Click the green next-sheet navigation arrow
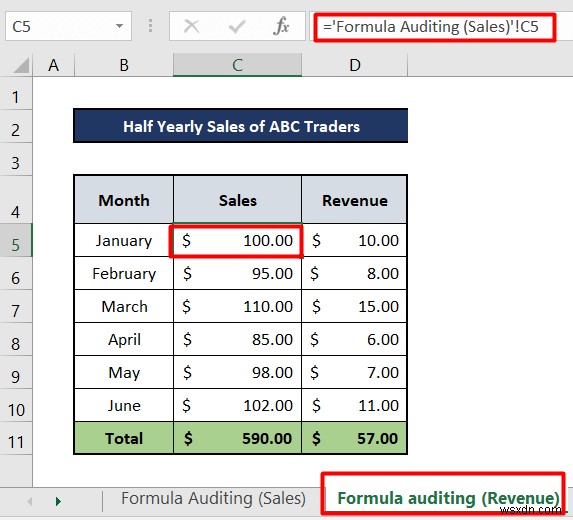This screenshot has width=573, height=520. tap(58, 501)
